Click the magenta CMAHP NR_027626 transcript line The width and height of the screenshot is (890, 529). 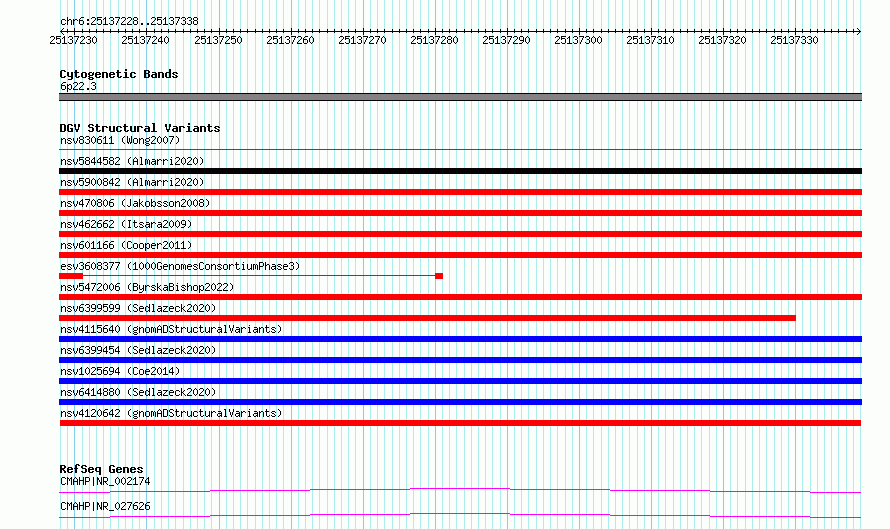(x=460, y=515)
